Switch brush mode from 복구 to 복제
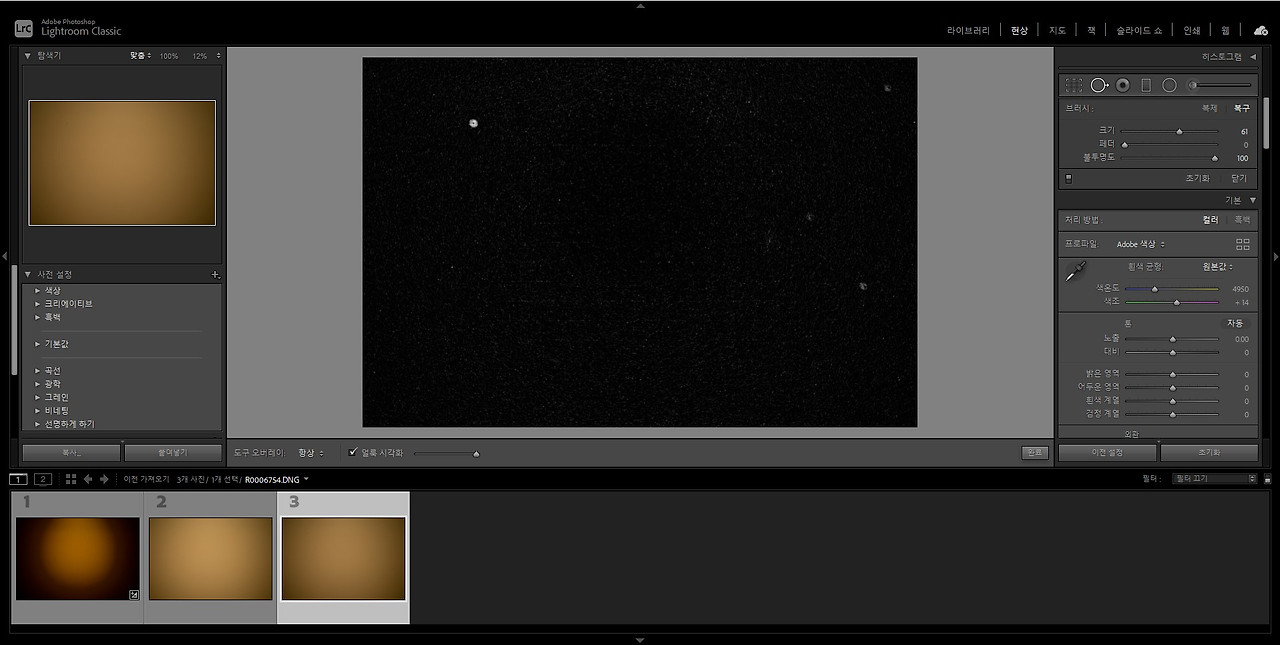 click(x=1208, y=107)
